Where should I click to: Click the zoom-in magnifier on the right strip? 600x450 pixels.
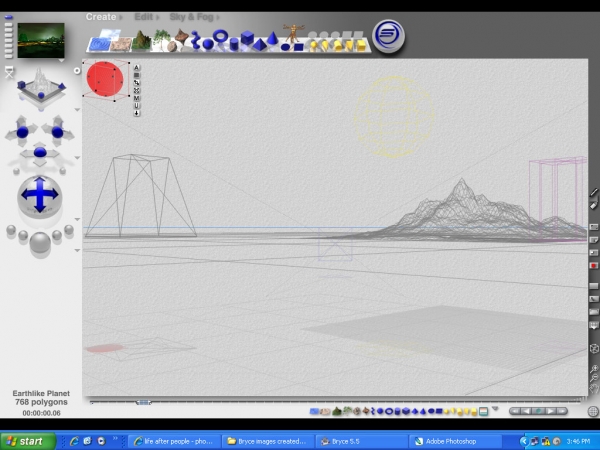[x=594, y=369]
